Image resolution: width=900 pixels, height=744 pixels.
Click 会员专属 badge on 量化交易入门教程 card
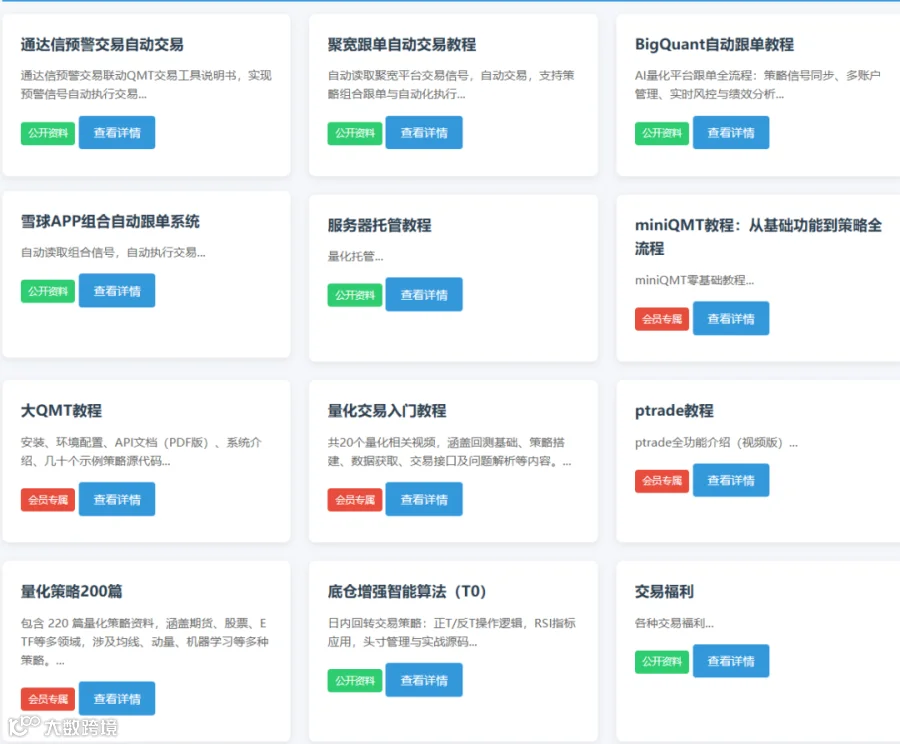[355, 500]
